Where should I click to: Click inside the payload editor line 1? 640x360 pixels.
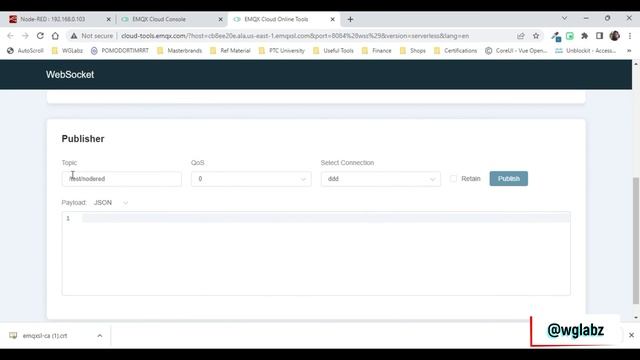[325, 218]
